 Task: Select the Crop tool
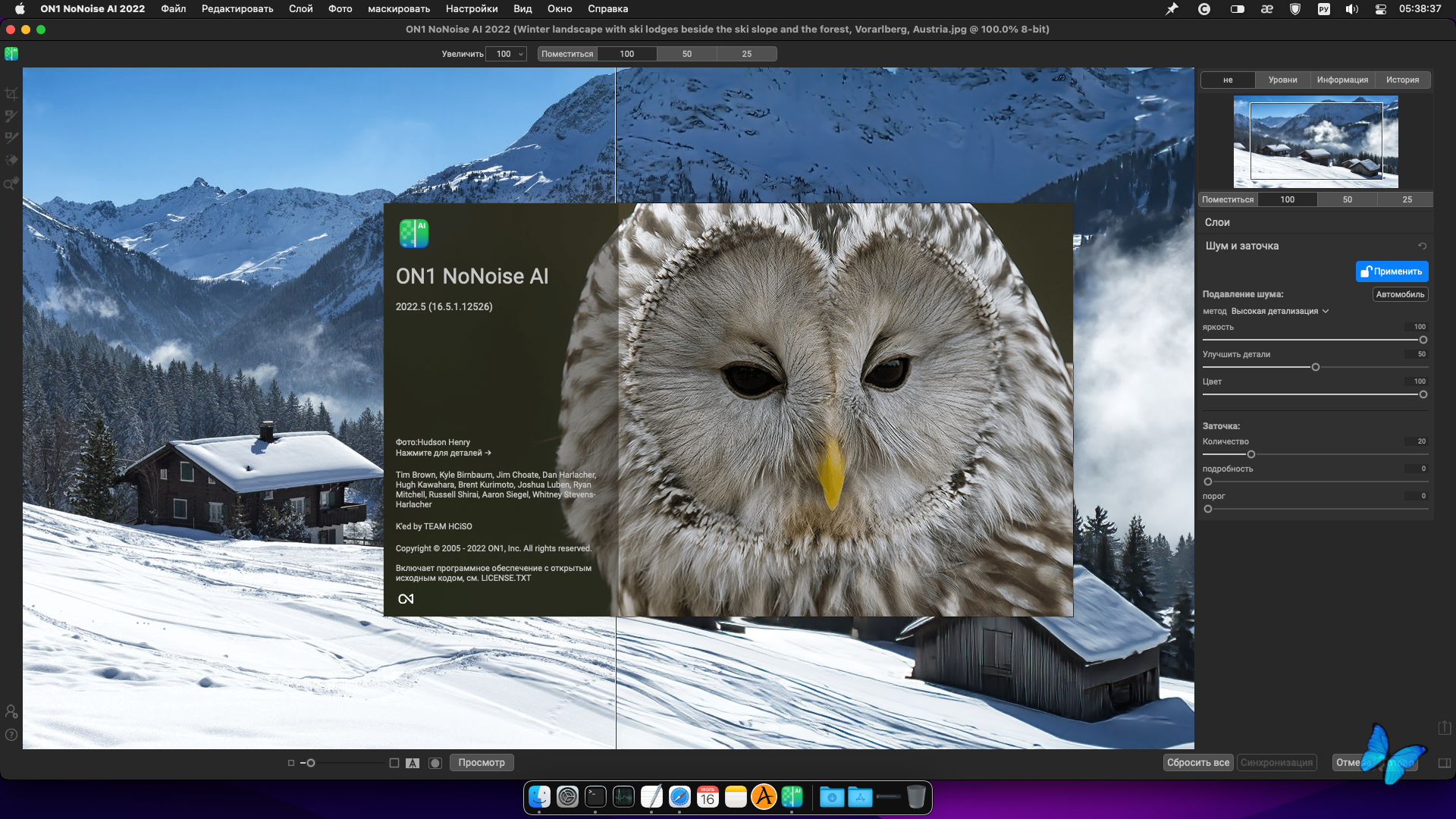pyautogui.click(x=11, y=94)
